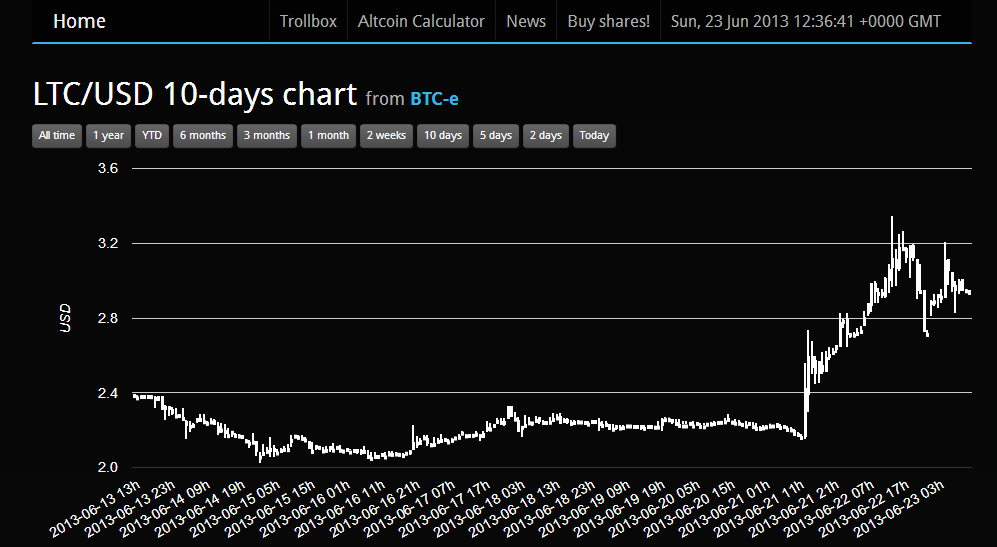Choose the 3 months range
The width and height of the screenshot is (997, 547).
pos(267,136)
